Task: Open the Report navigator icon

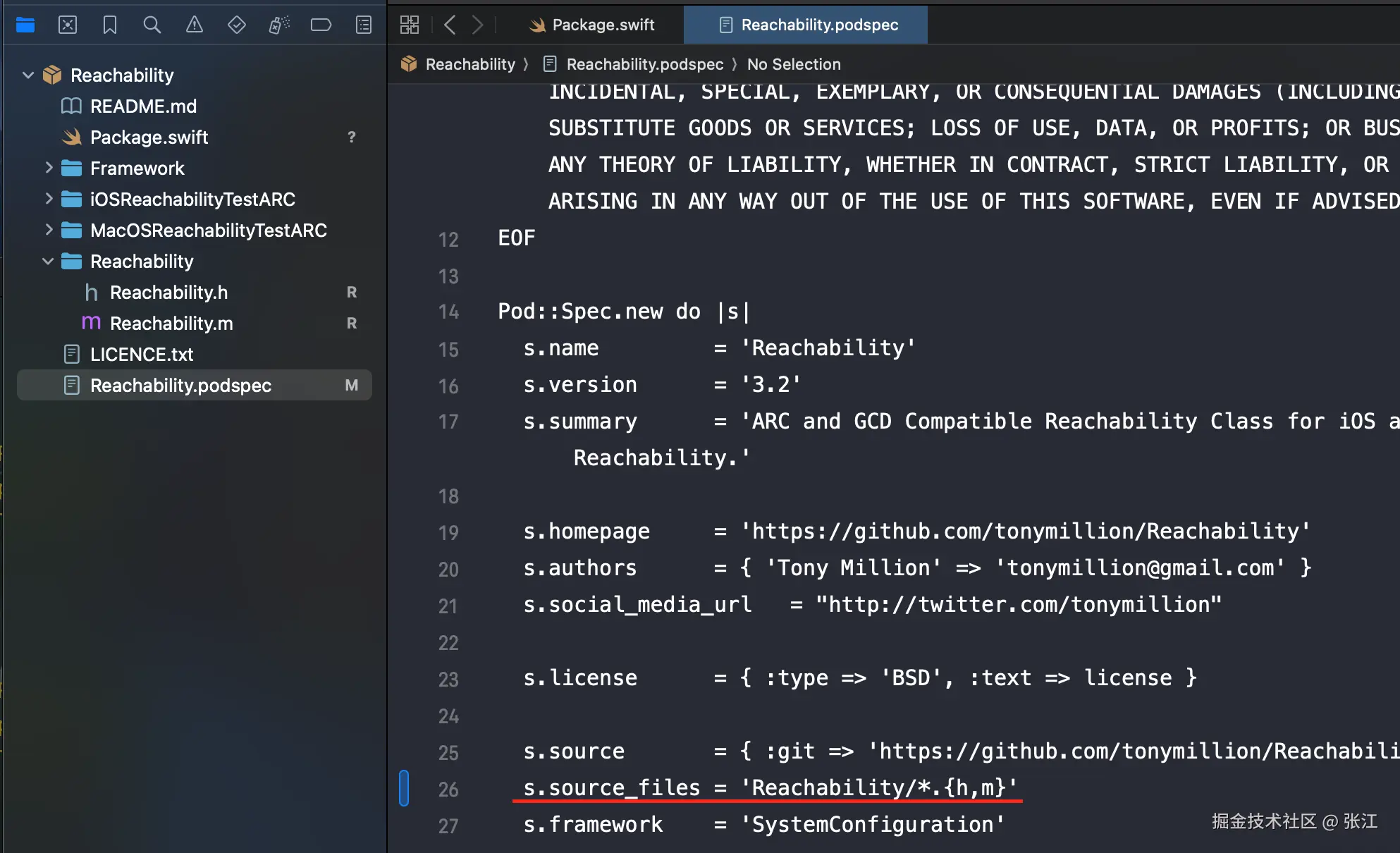Action: pos(364,25)
